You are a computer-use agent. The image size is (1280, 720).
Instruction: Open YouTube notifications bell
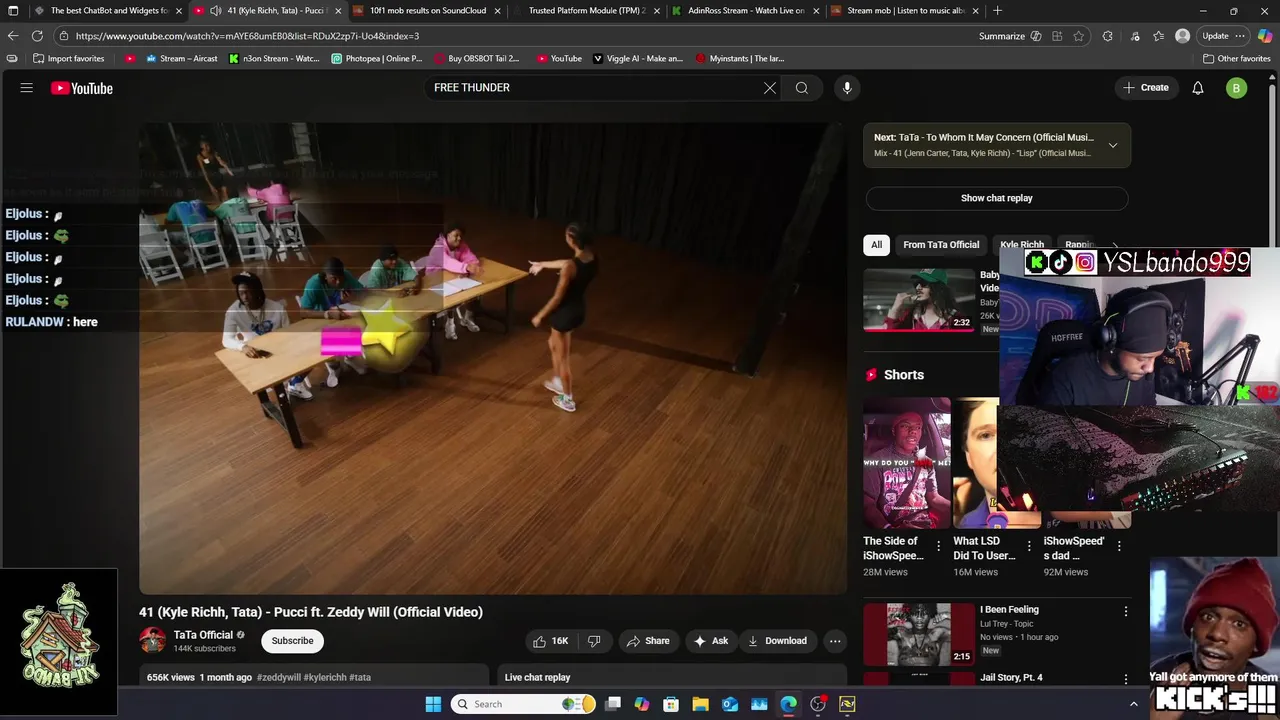coord(1198,88)
